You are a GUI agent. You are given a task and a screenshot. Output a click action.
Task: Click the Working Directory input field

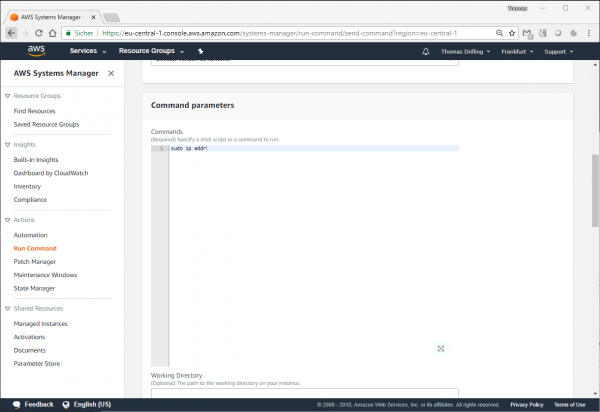click(305, 393)
